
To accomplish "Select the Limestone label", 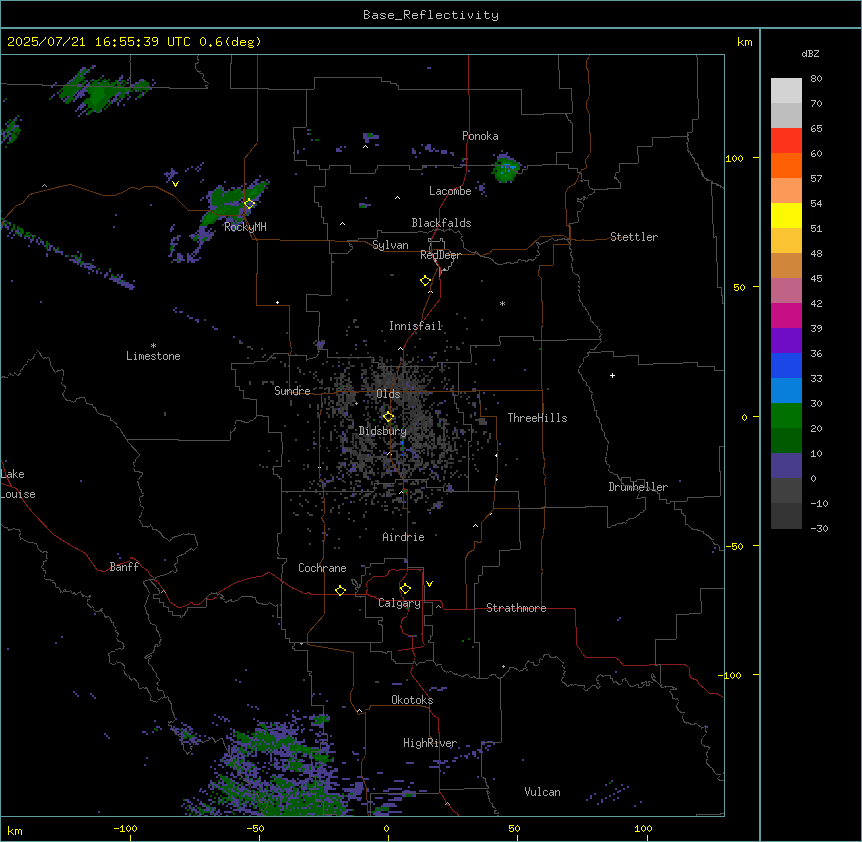I will click(153, 356).
